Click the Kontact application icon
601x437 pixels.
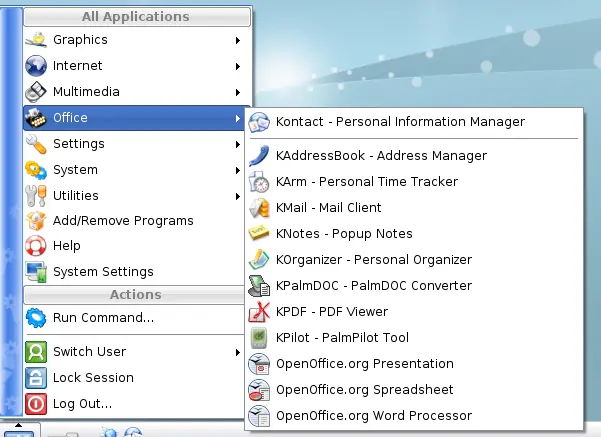[x=259, y=122]
